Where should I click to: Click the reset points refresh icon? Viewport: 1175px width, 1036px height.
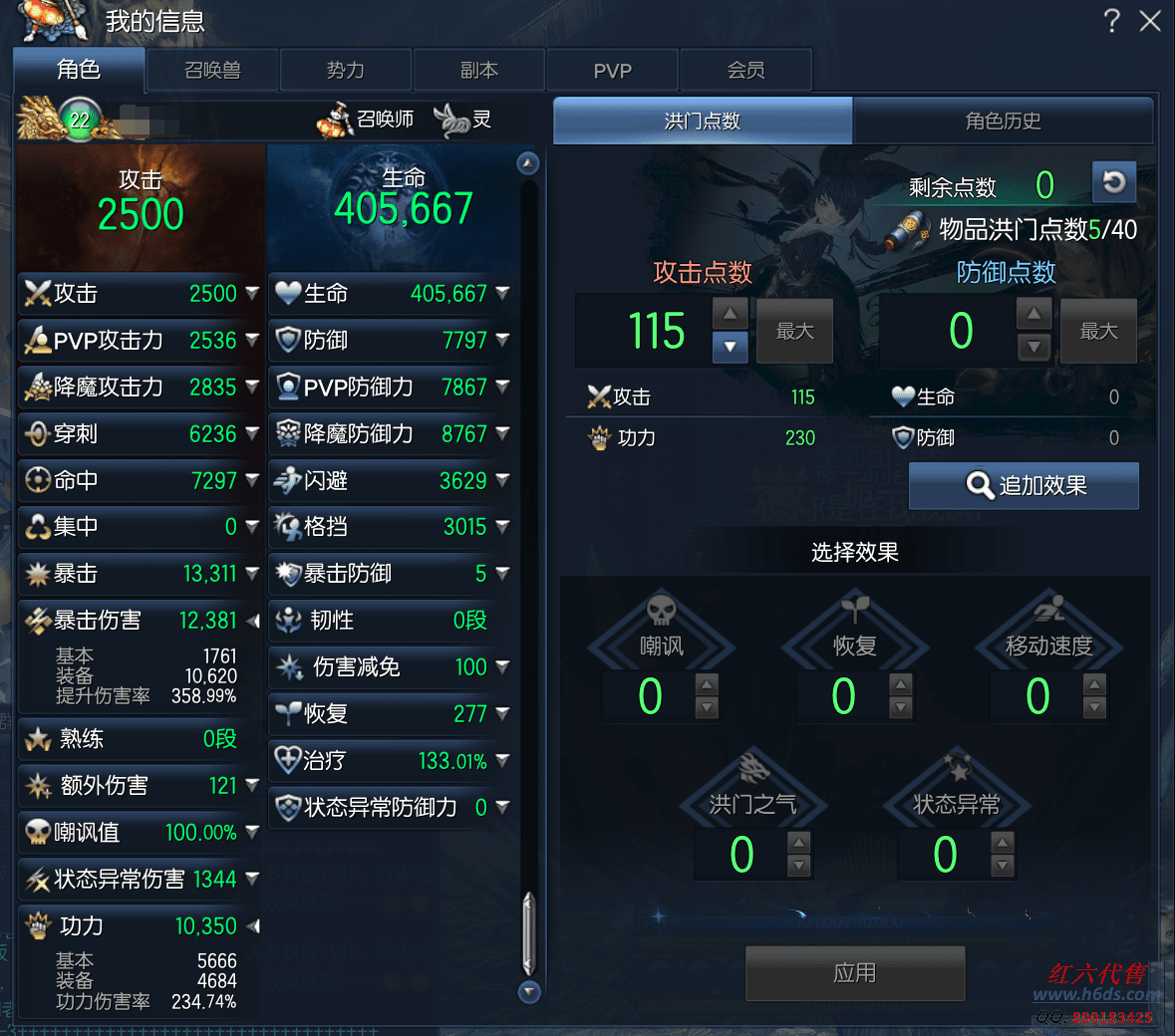click(1113, 182)
